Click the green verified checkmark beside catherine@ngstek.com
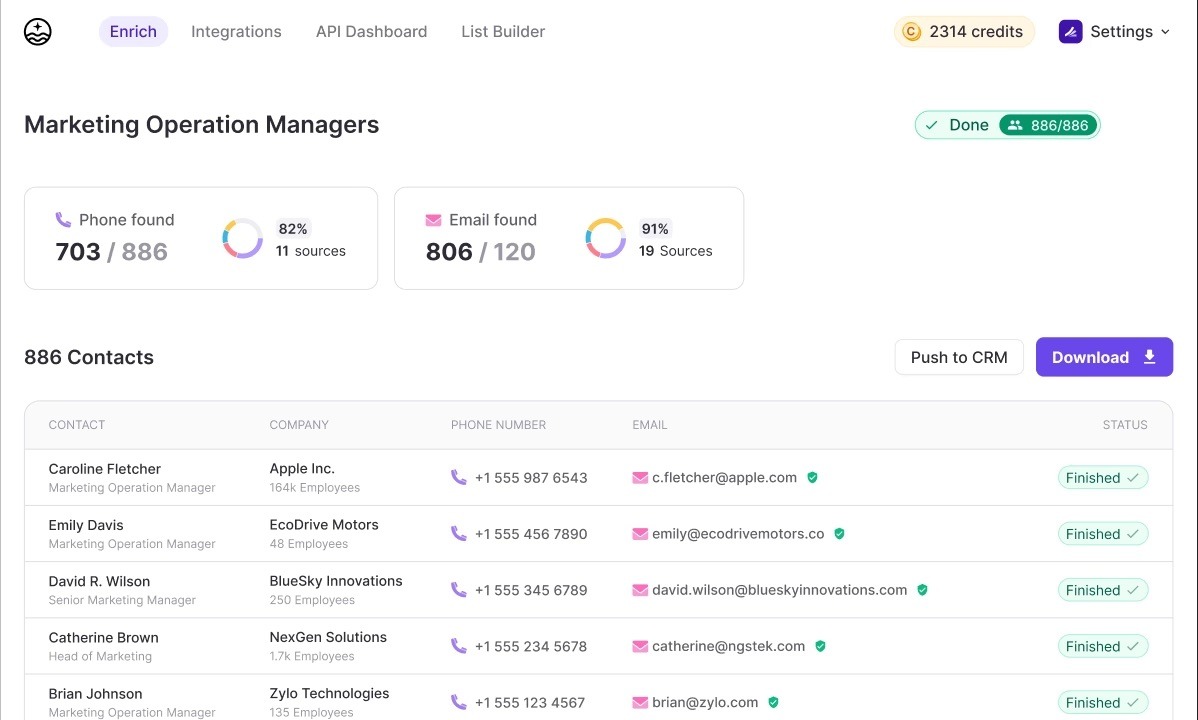The width and height of the screenshot is (1198, 720). [x=820, y=646]
